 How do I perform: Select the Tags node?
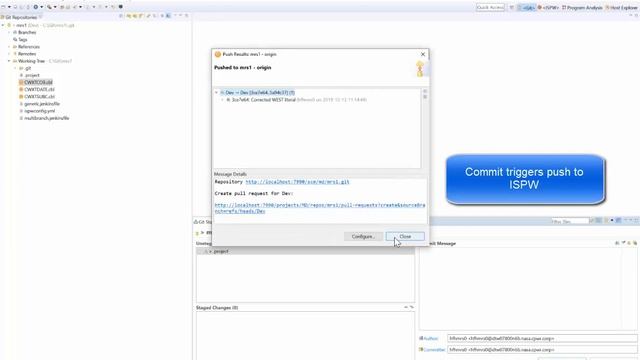pos(22,40)
